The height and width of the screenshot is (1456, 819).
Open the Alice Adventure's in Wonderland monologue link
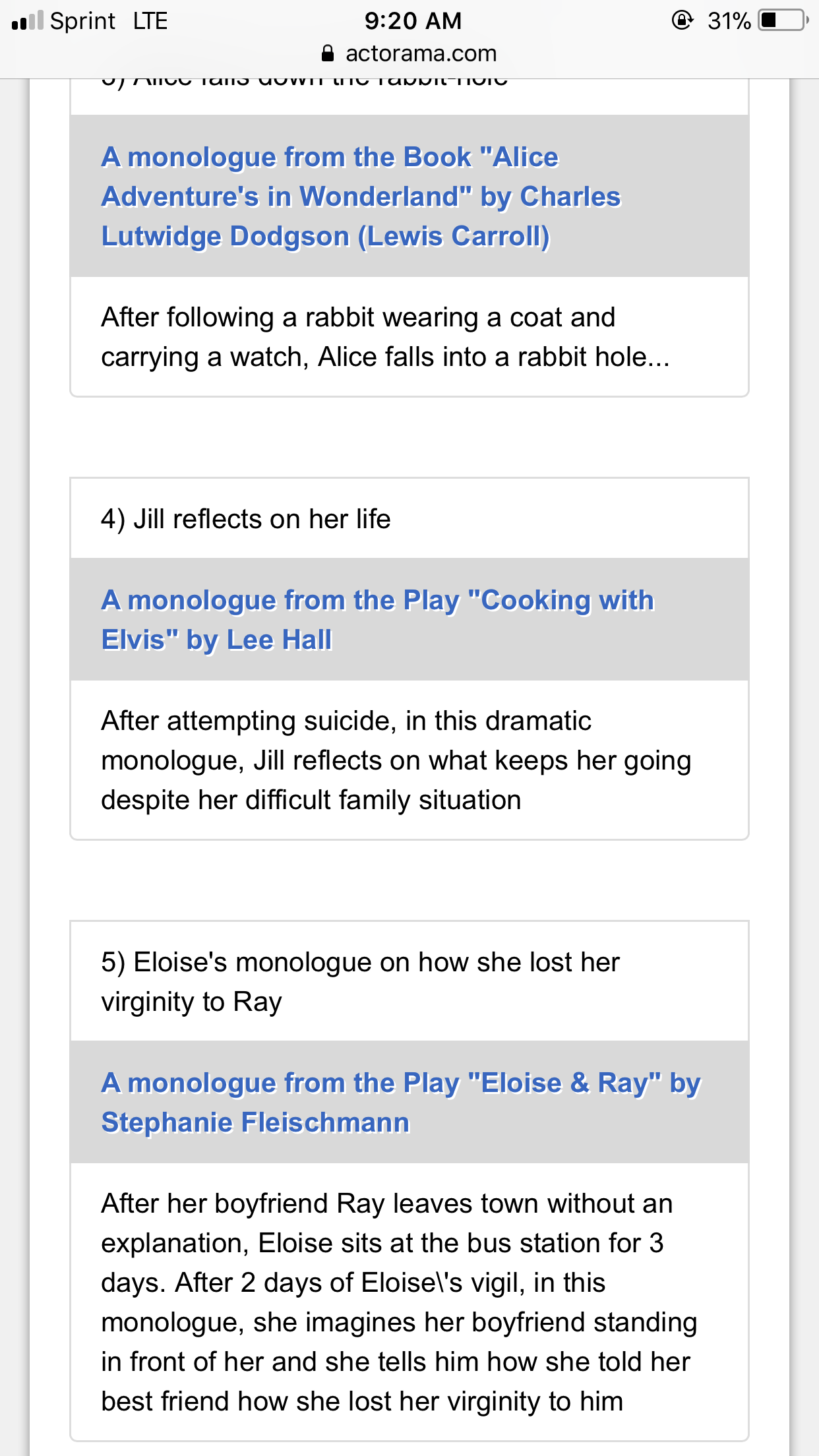click(x=361, y=197)
